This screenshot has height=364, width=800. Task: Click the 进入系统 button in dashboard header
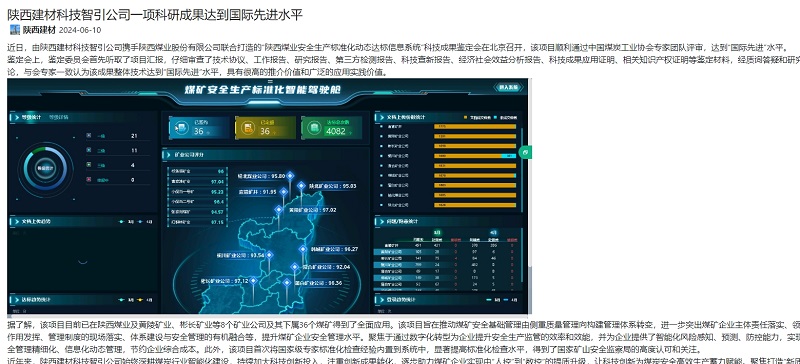pyautogui.click(x=508, y=87)
